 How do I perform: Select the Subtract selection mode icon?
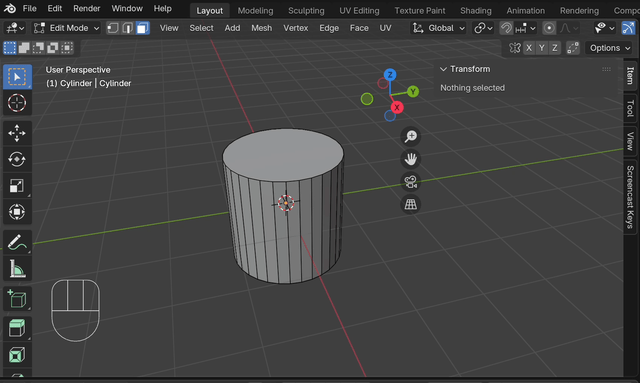[38, 48]
